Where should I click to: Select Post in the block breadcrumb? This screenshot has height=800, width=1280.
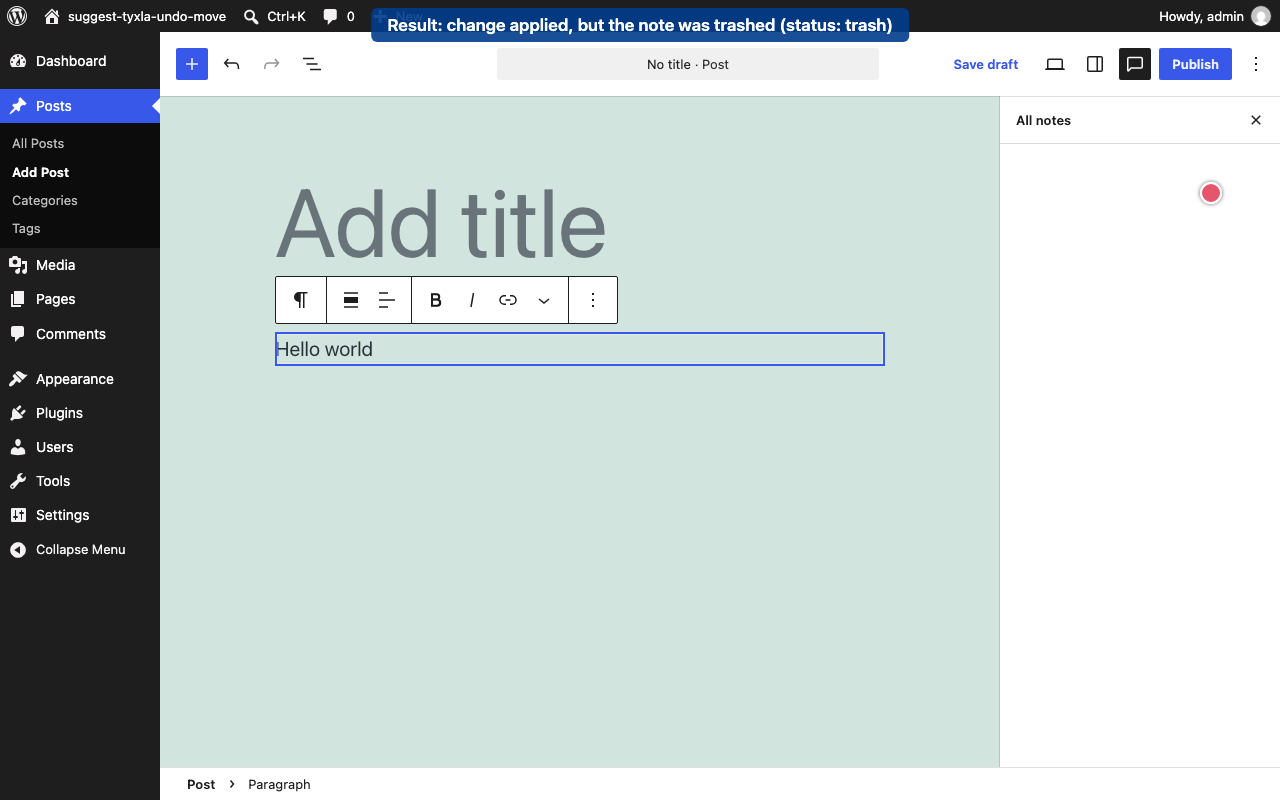(201, 784)
